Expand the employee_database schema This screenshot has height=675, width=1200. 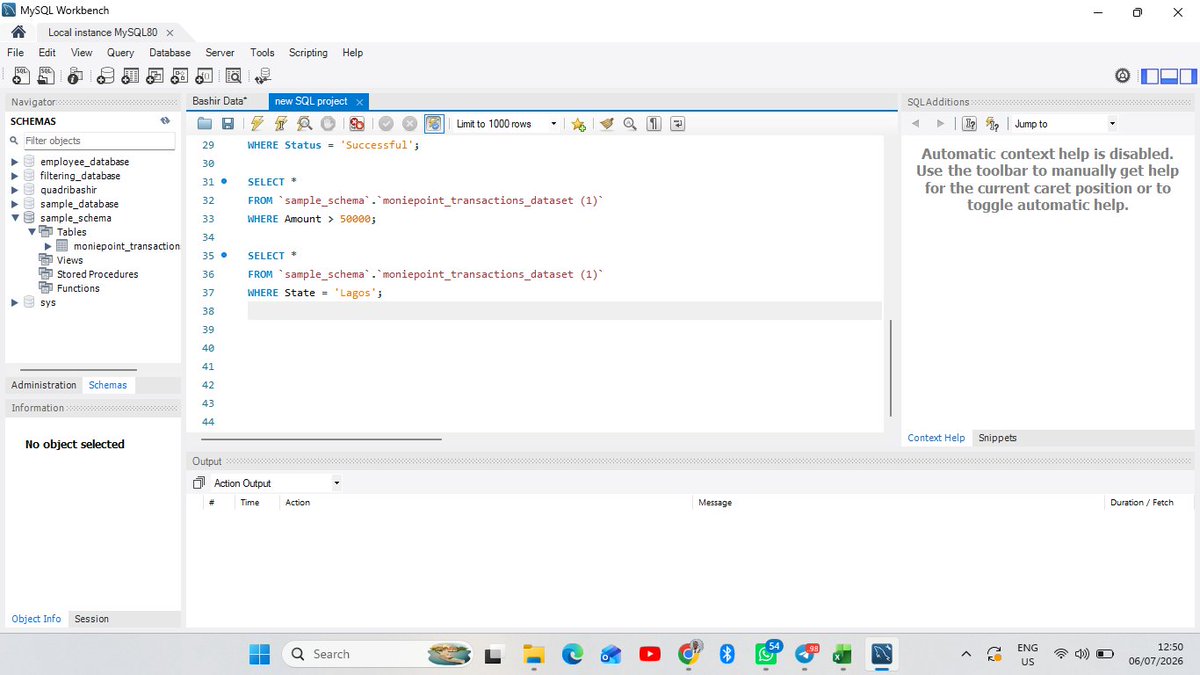point(14,162)
